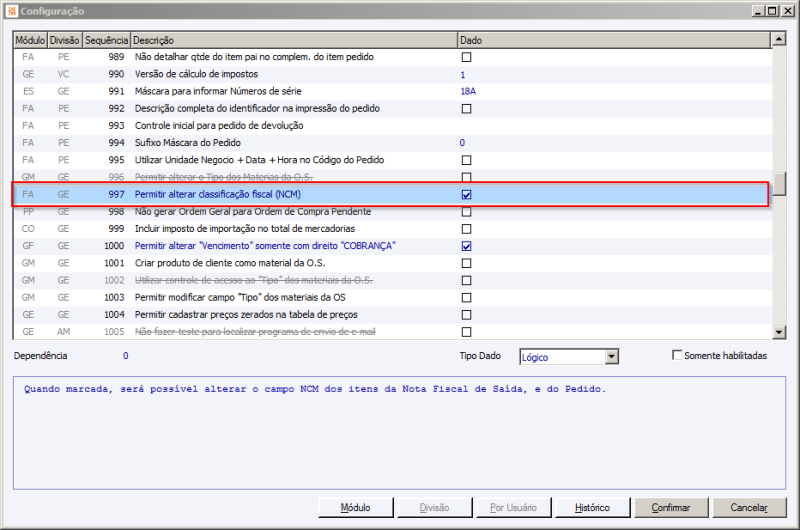Enable row 995 Unidade Negocio no Código
Image resolution: width=800 pixels, height=530 pixels.
[x=466, y=160]
